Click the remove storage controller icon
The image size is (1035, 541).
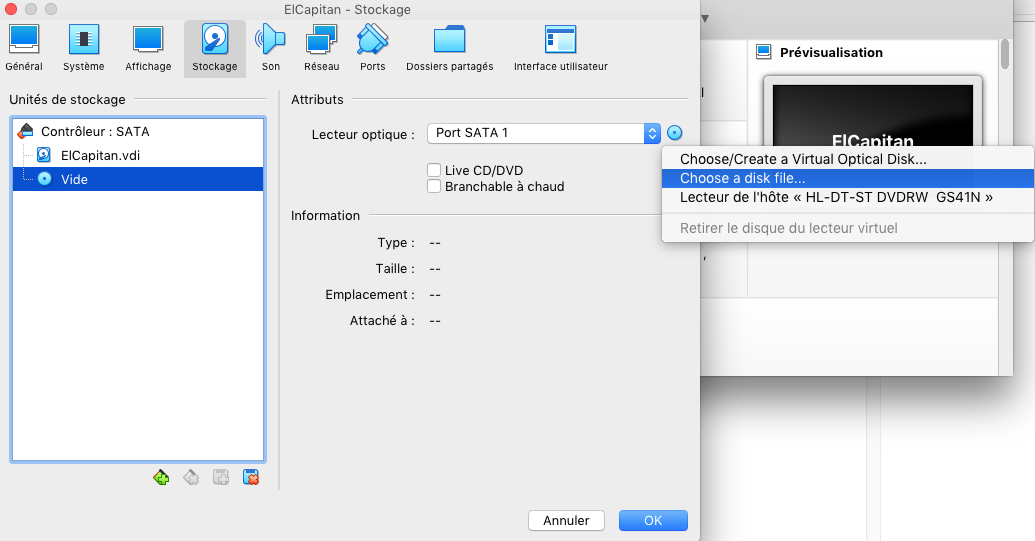[191, 477]
